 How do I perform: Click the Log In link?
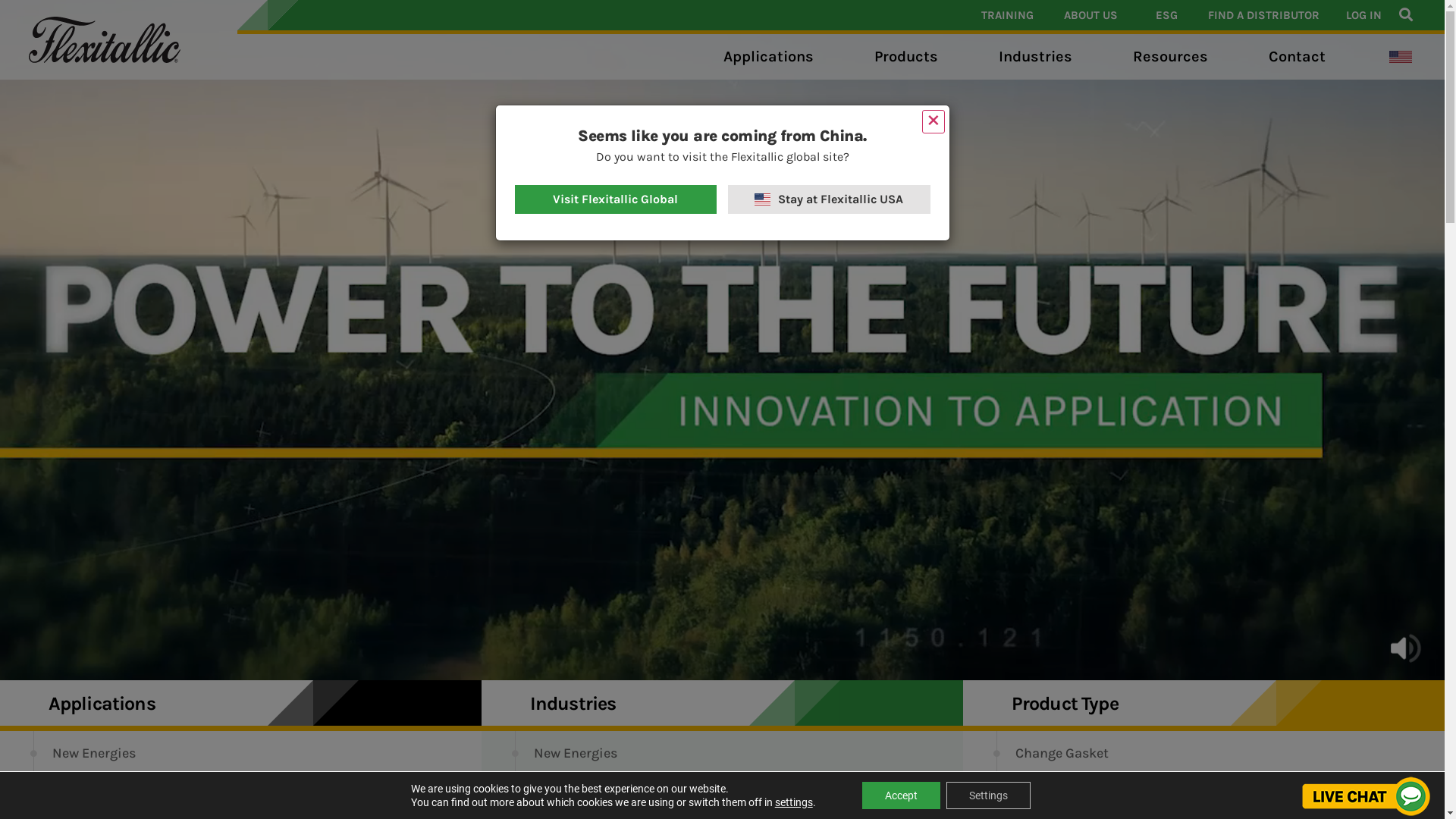pyautogui.click(x=1363, y=15)
